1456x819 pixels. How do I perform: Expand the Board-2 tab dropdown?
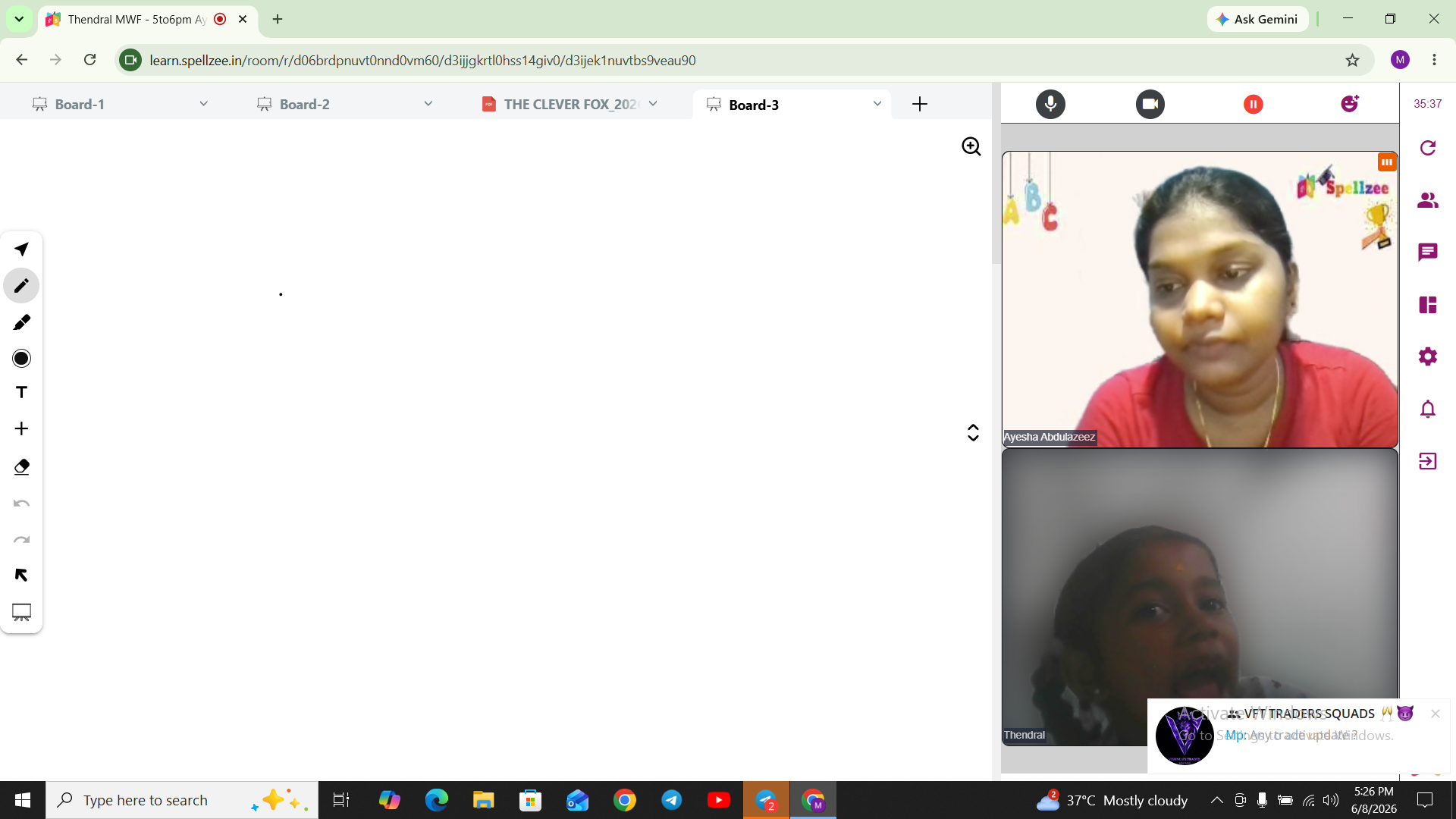pos(428,104)
